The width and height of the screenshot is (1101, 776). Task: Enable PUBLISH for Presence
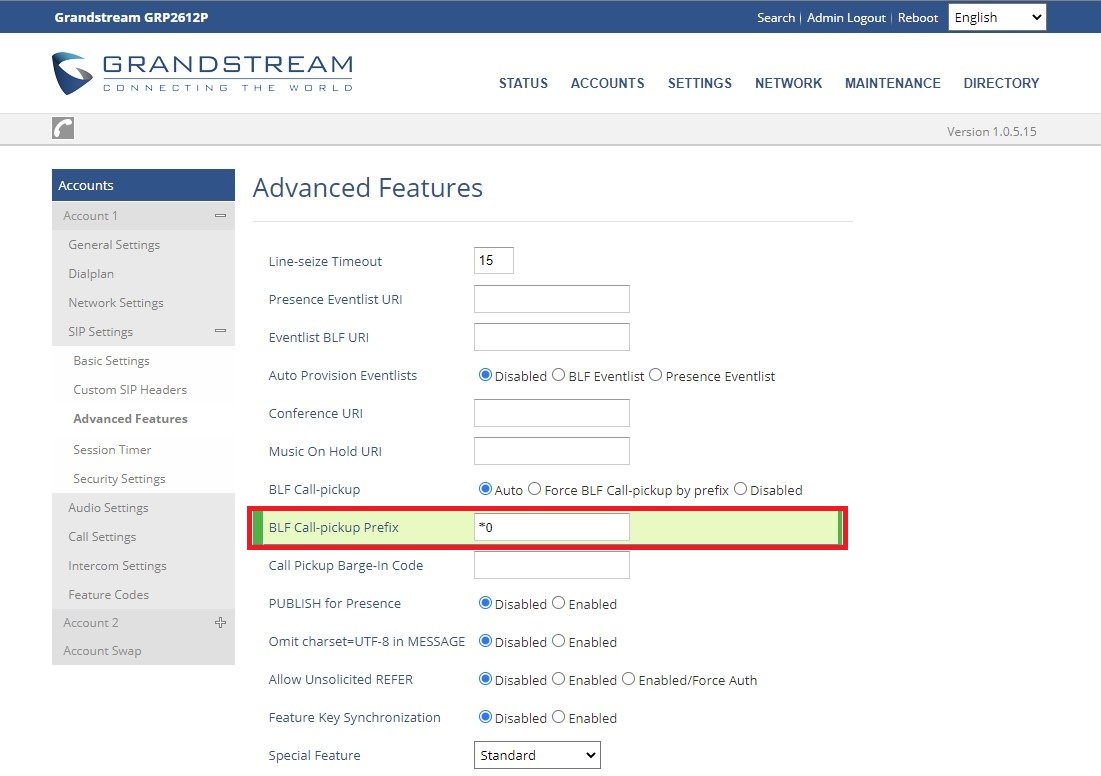pos(559,604)
